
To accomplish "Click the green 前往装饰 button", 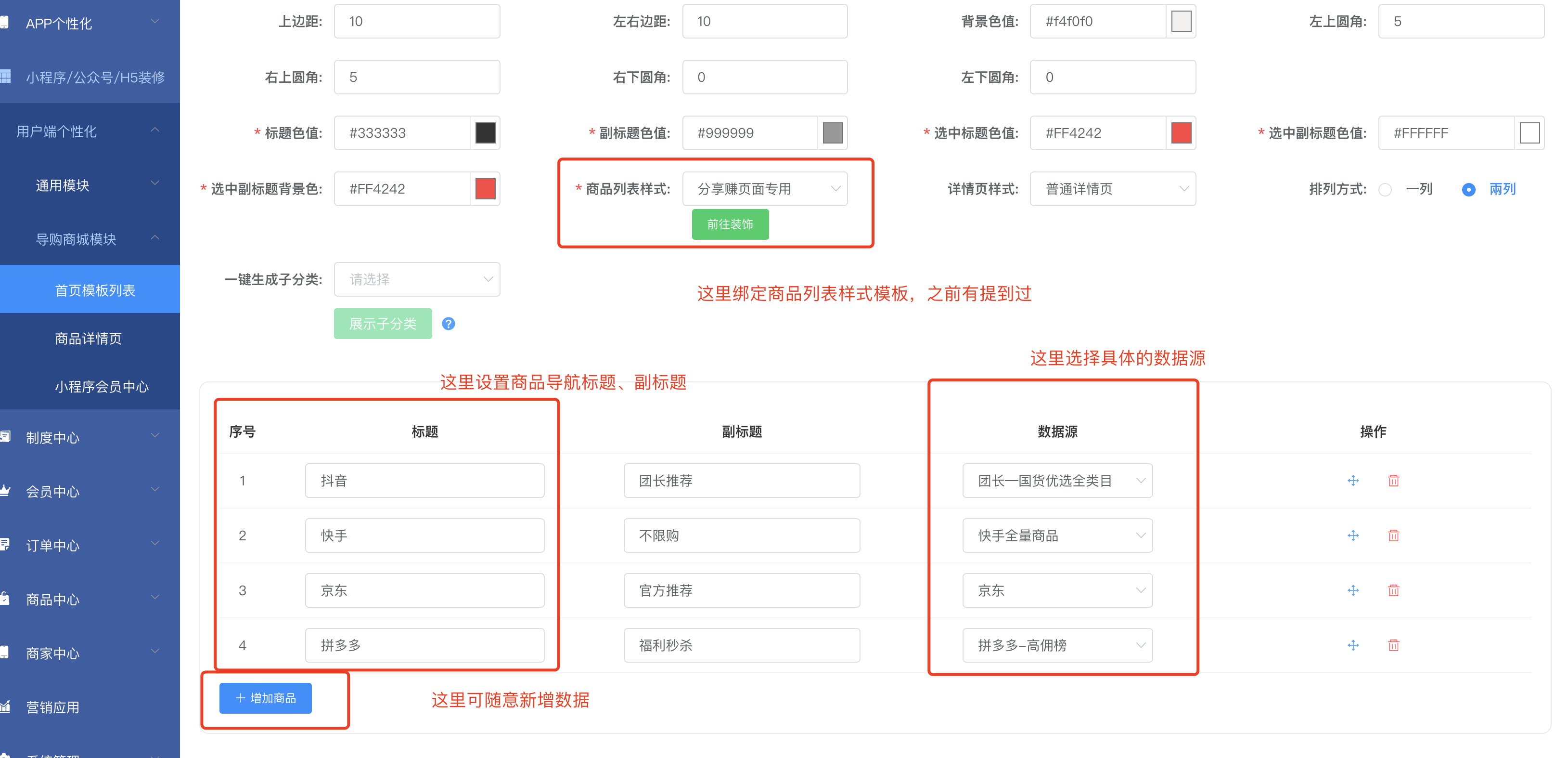I will coord(730,224).
